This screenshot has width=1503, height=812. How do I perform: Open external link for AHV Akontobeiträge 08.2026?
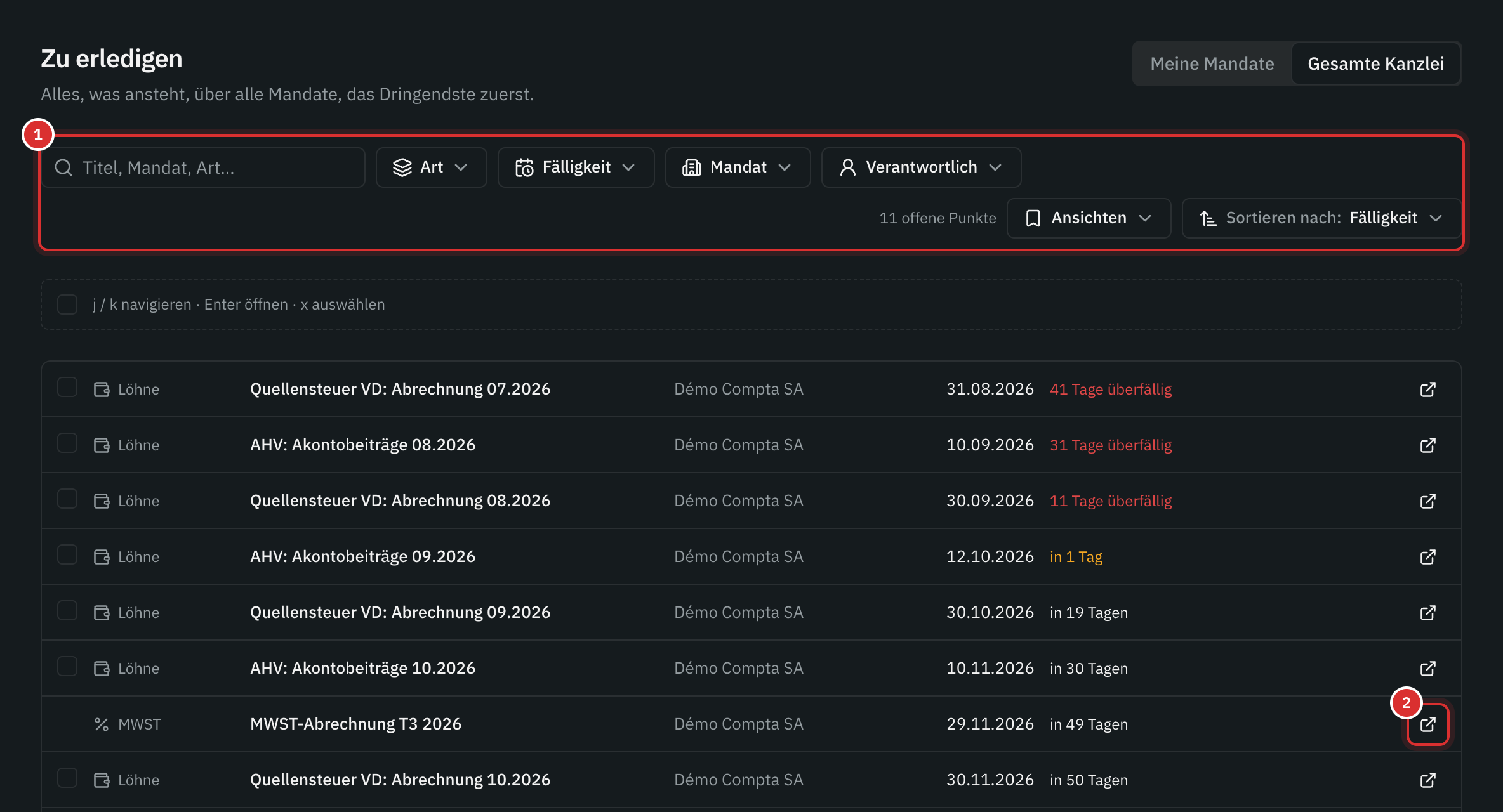[1427, 445]
